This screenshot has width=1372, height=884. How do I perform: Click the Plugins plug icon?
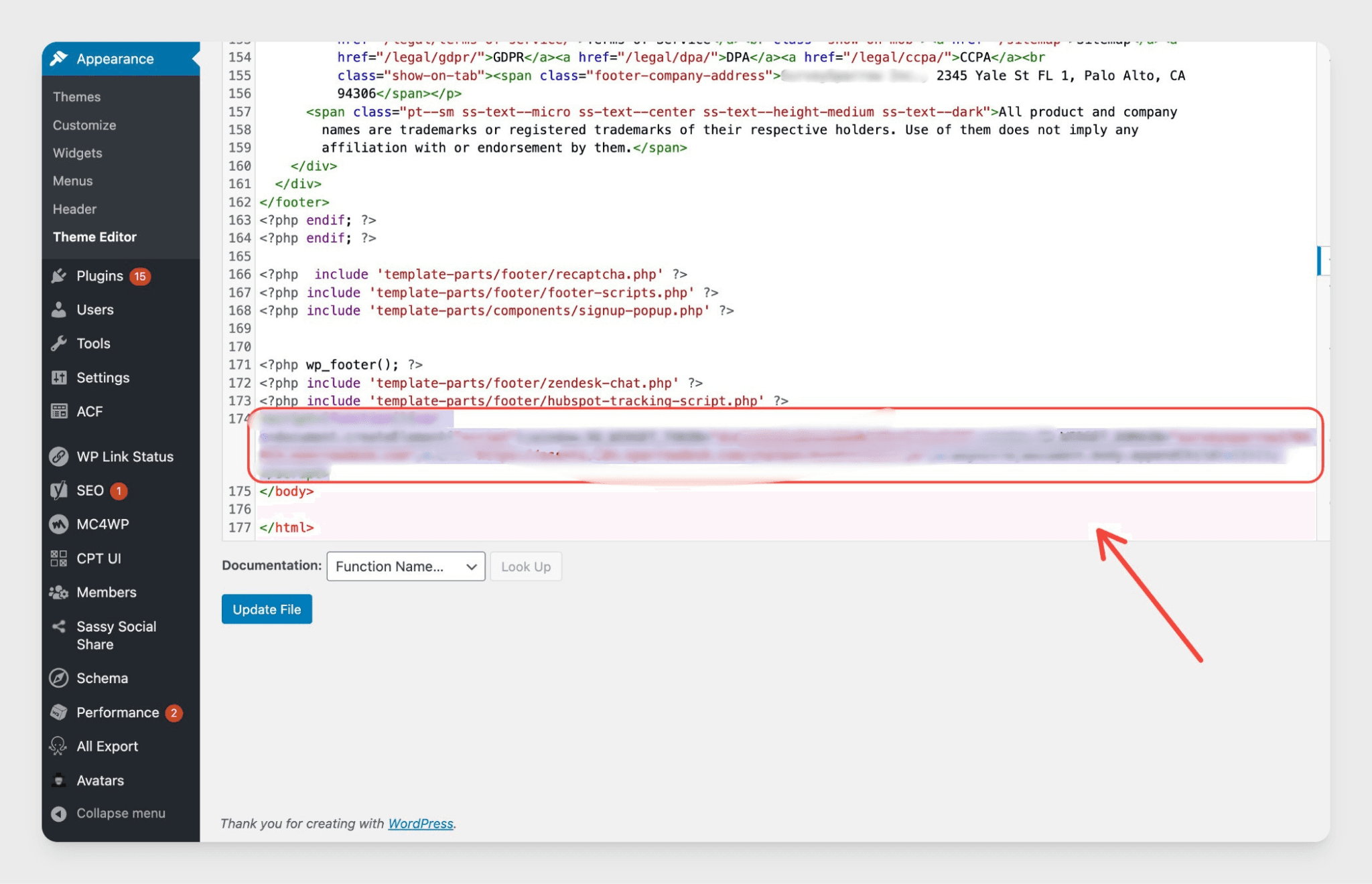tap(59, 276)
